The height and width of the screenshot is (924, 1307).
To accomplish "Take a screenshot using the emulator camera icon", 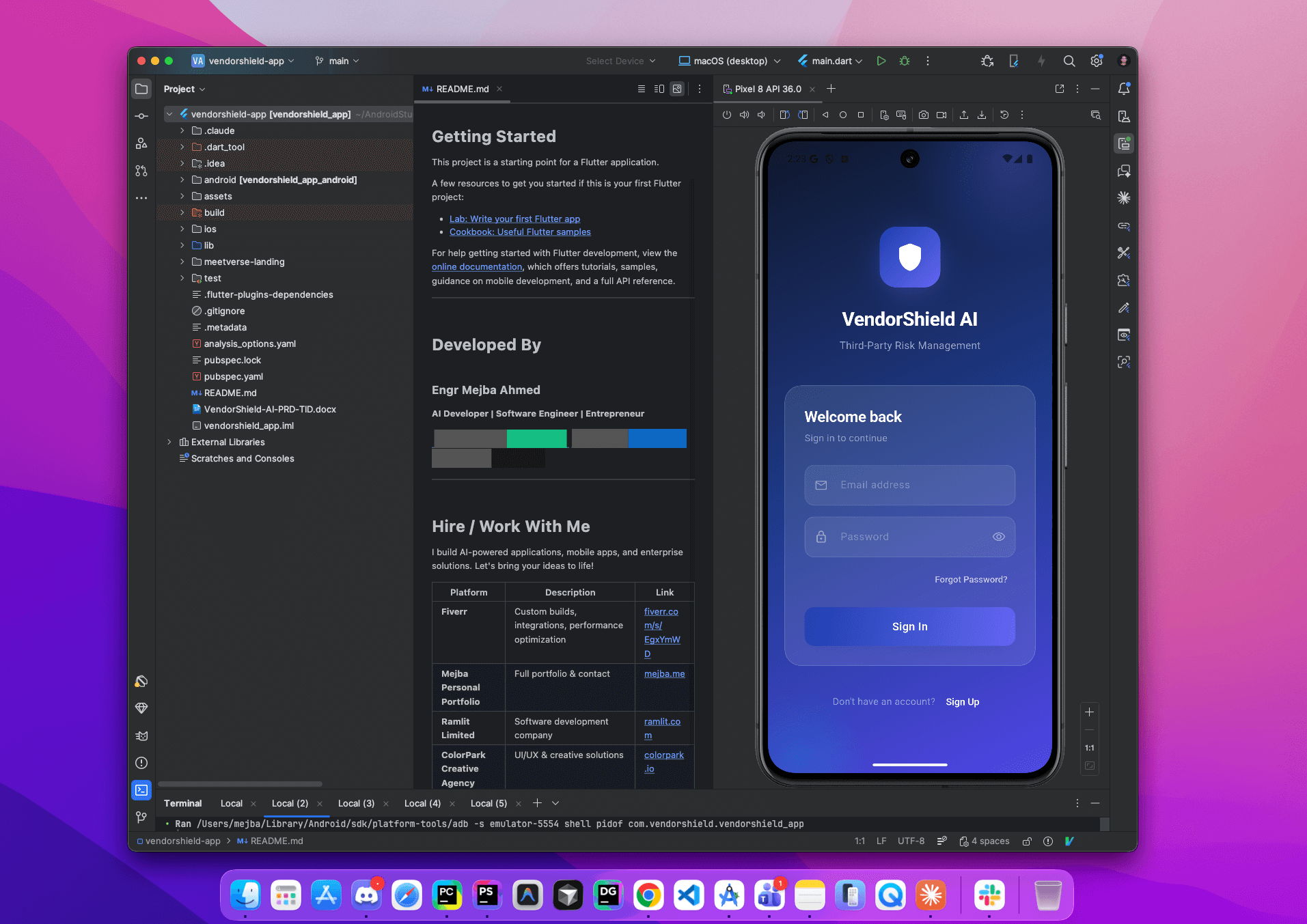I will click(924, 115).
